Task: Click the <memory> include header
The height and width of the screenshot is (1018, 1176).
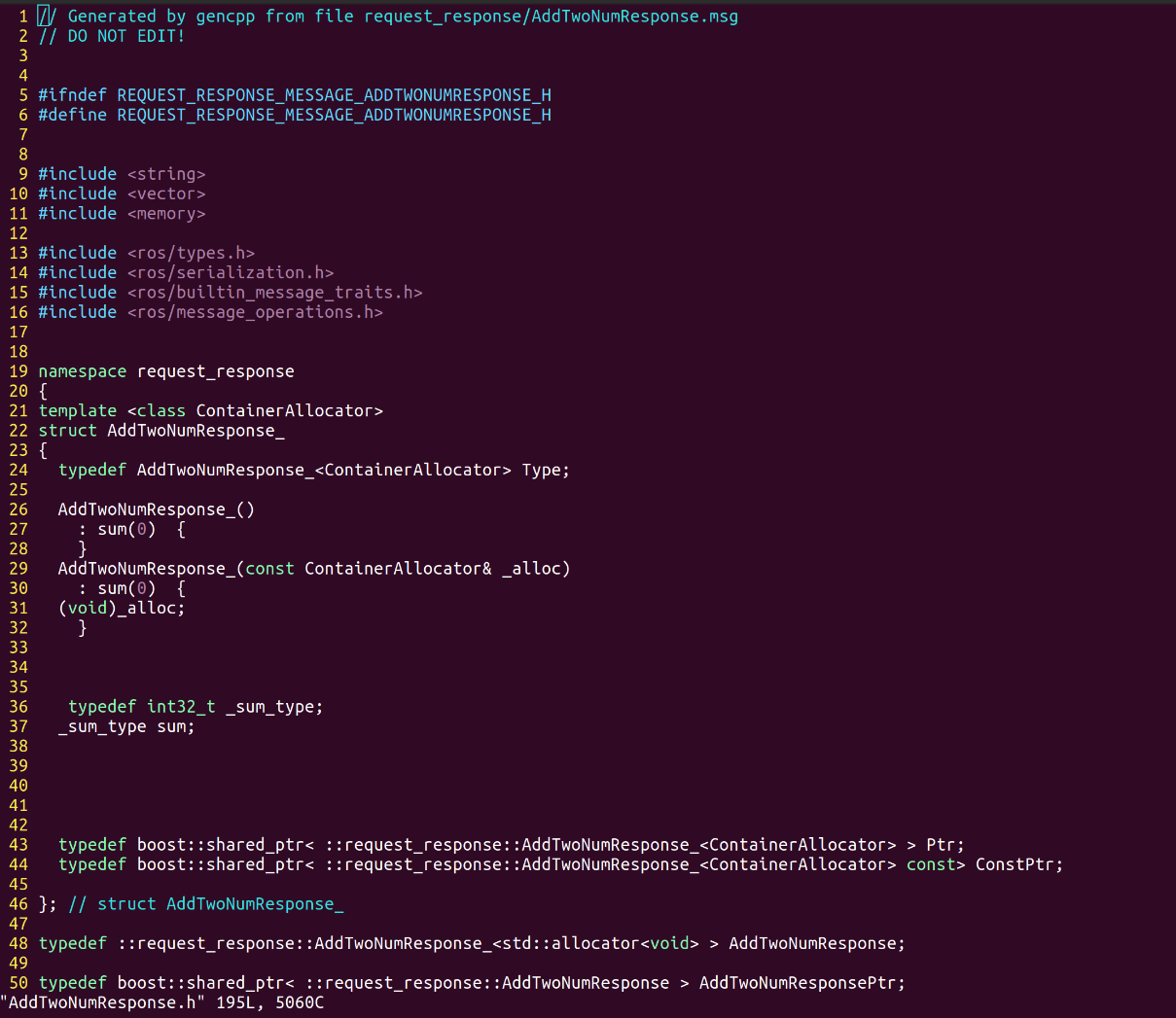Action: click(x=166, y=214)
